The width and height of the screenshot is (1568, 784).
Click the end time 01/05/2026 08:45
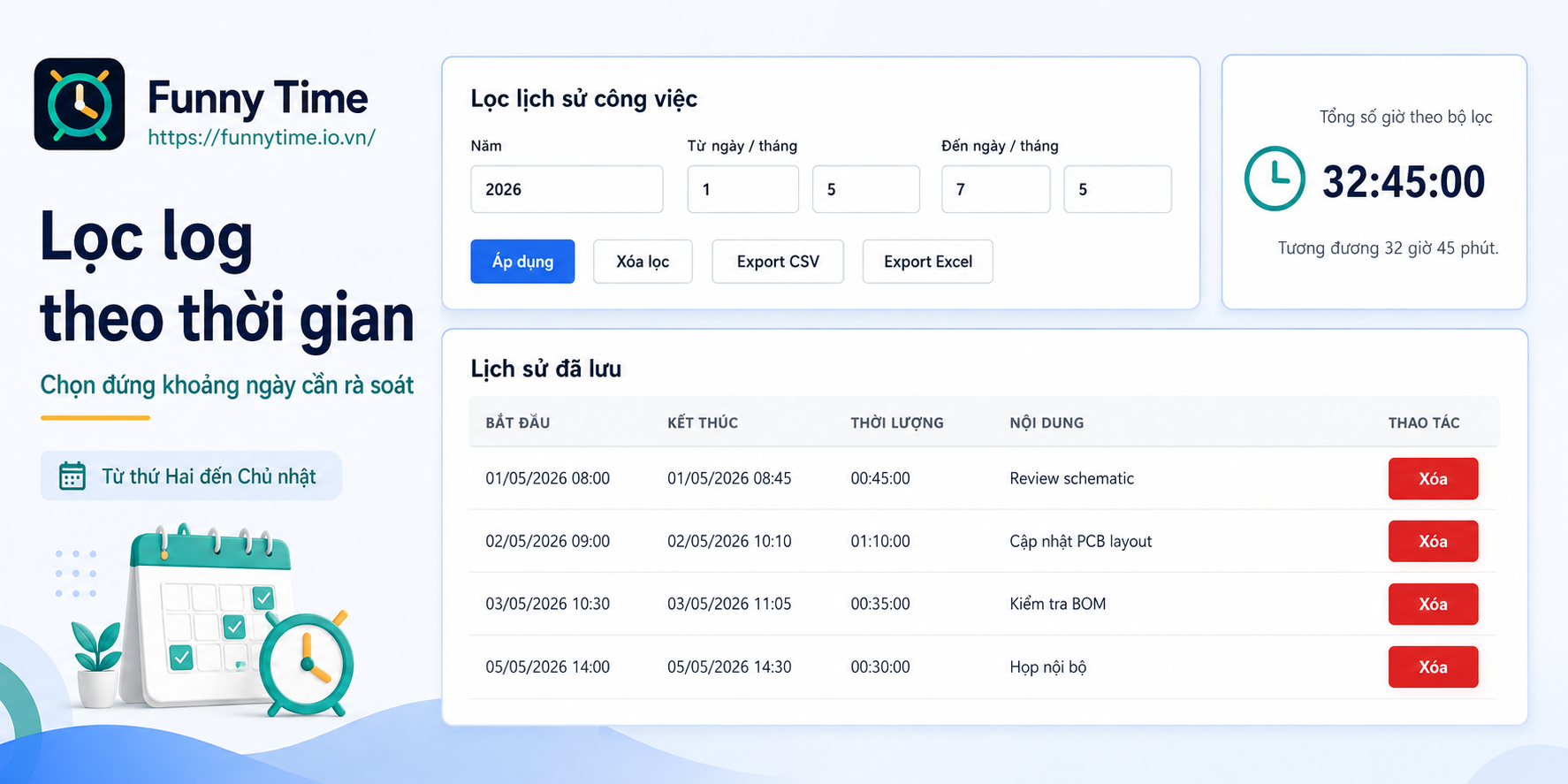pyautogui.click(x=729, y=478)
